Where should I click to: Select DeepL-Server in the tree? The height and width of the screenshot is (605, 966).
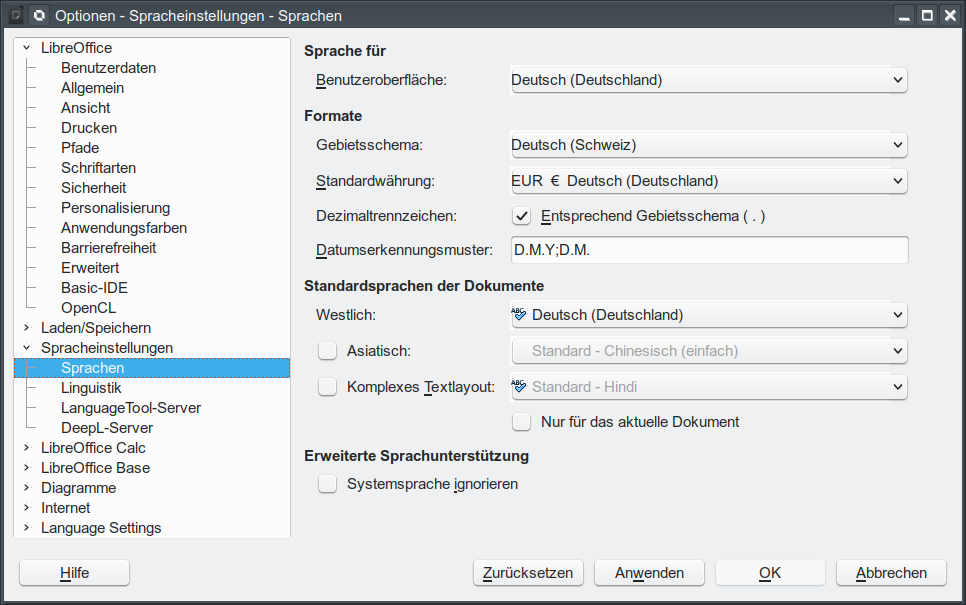pos(107,428)
